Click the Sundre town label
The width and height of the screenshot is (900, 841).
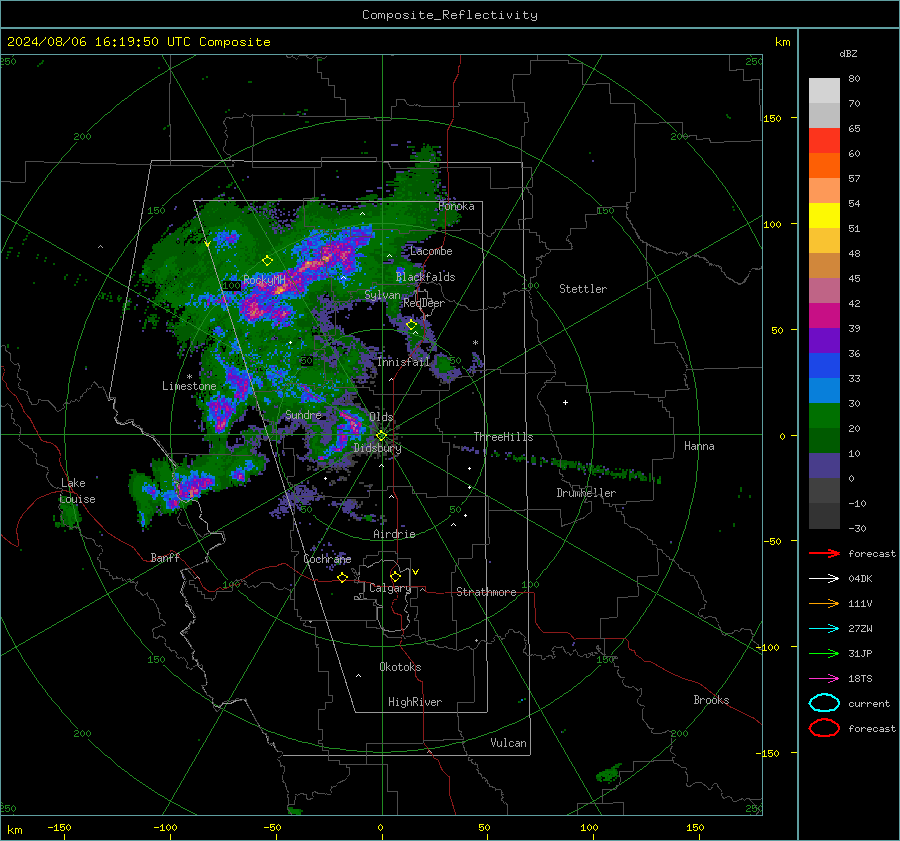(303, 414)
